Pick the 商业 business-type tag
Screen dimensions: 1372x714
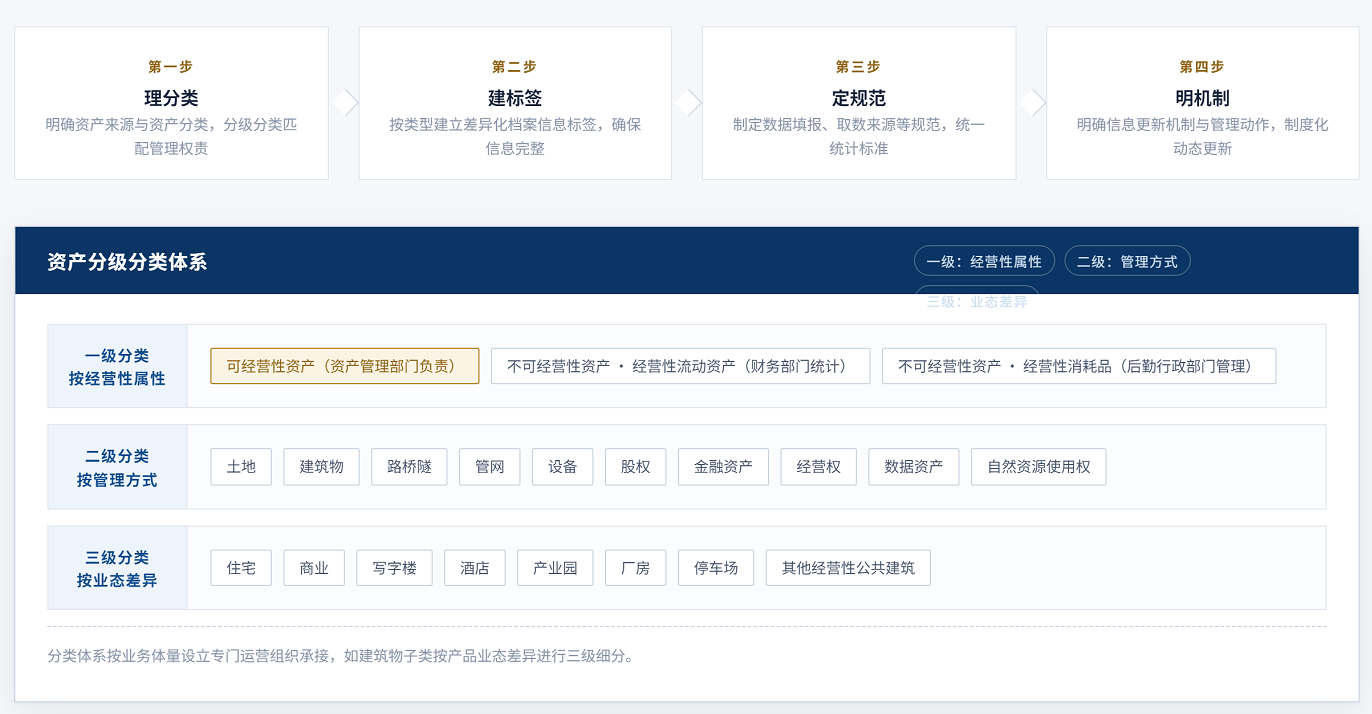[x=314, y=568]
